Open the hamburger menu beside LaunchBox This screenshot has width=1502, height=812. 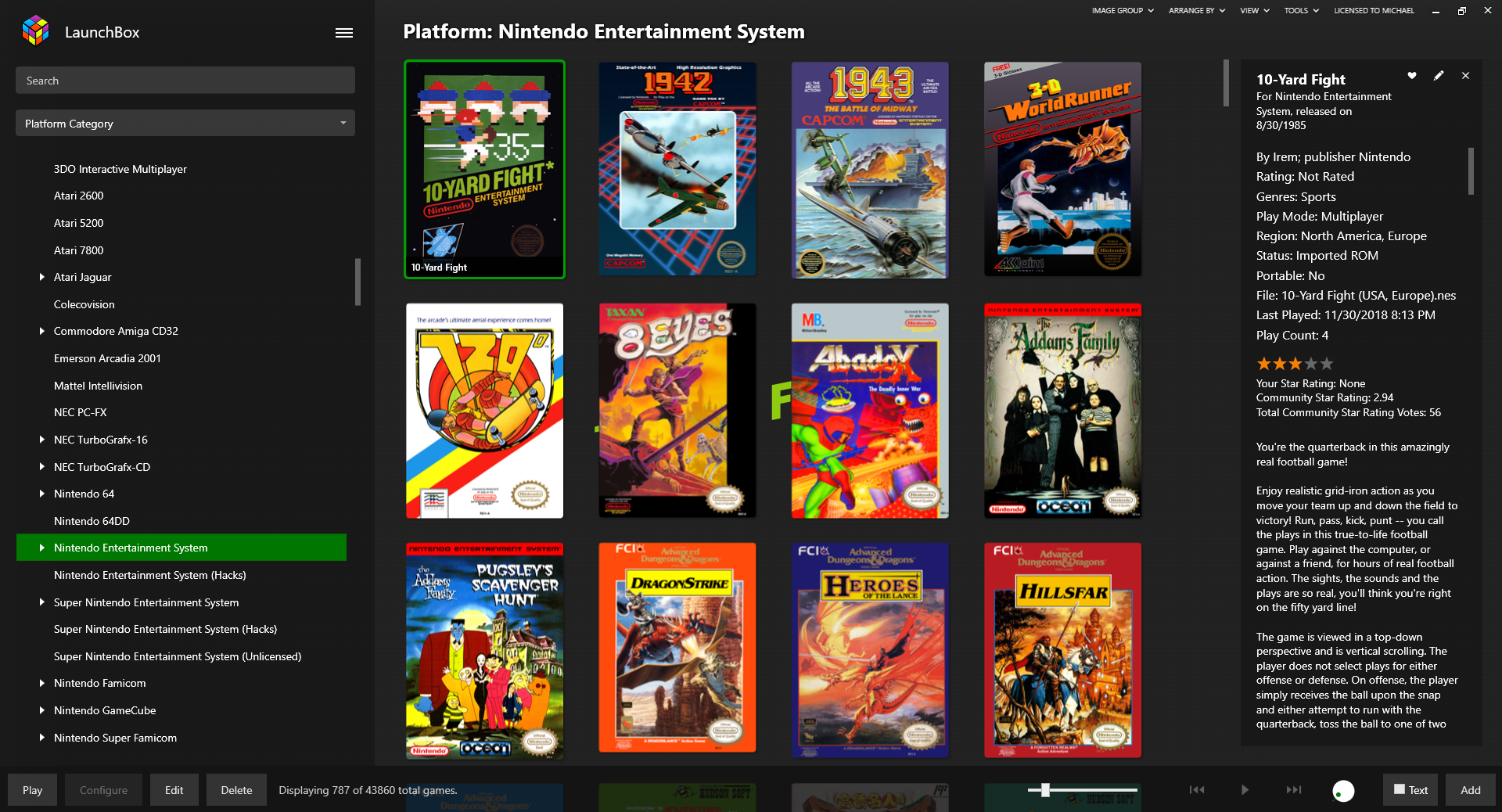pyautogui.click(x=344, y=33)
